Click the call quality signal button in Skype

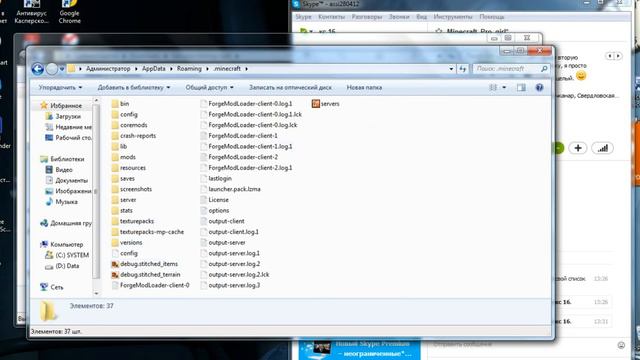point(602,148)
